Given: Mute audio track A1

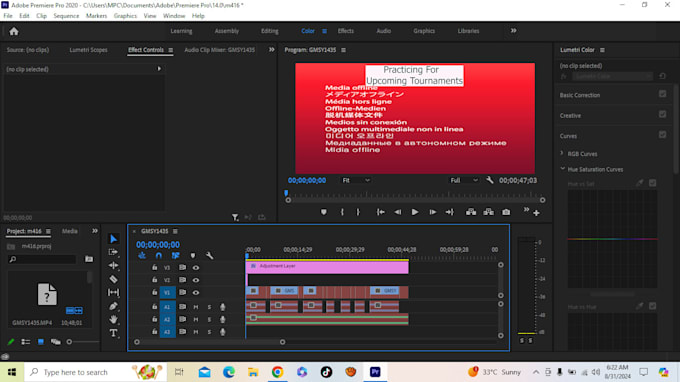Looking at the screenshot, I should tap(196, 307).
